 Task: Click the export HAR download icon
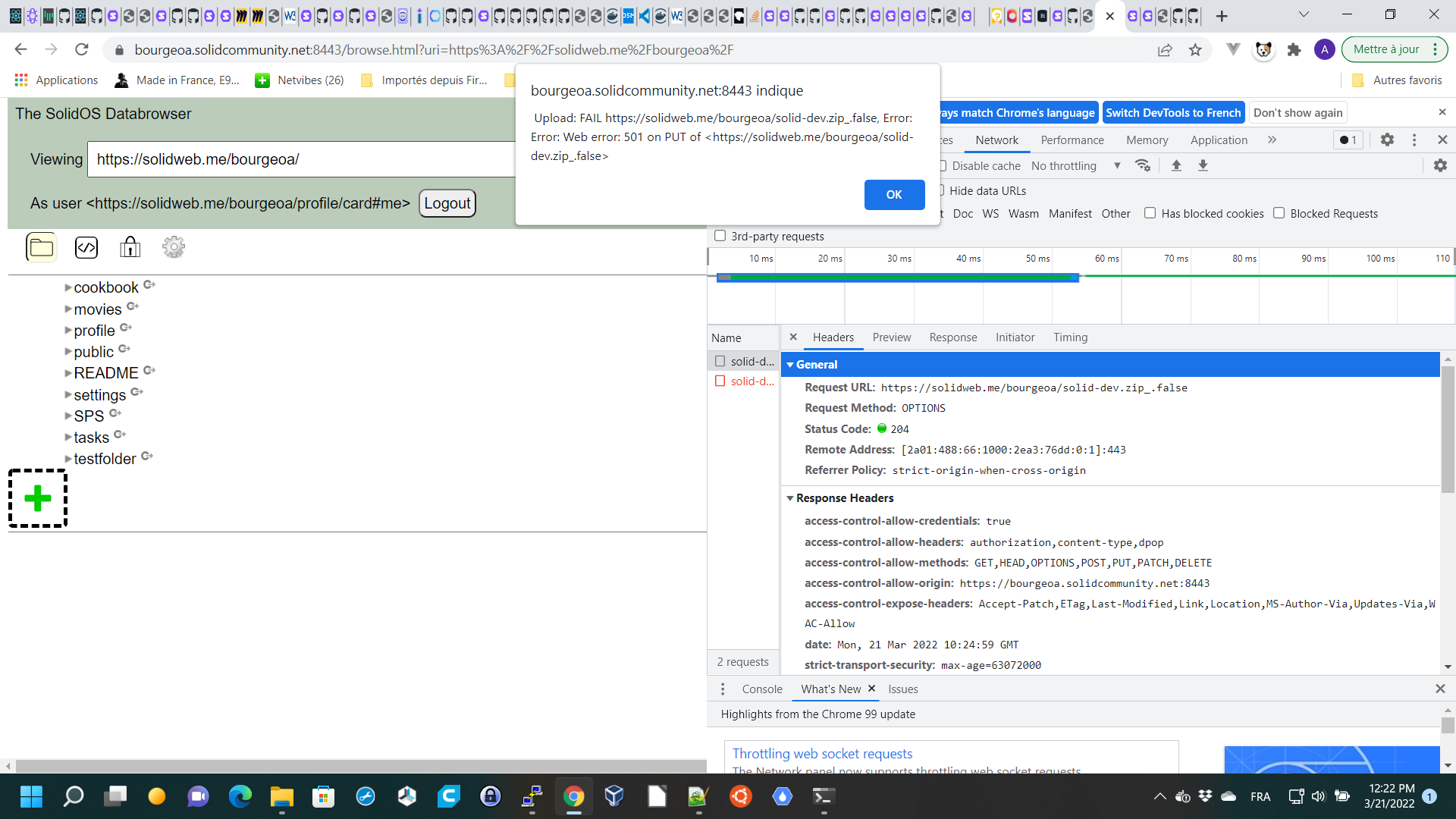click(1203, 165)
